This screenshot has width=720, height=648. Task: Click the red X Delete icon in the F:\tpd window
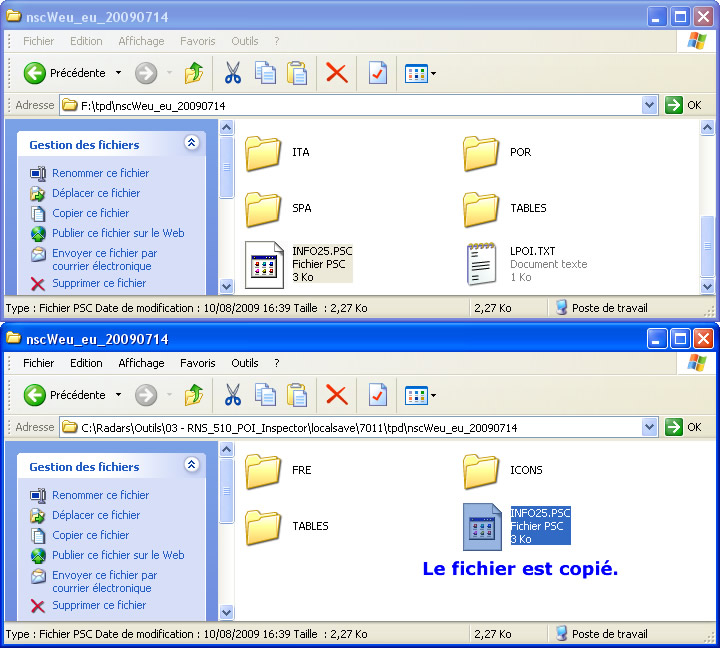tap(337, 73)
